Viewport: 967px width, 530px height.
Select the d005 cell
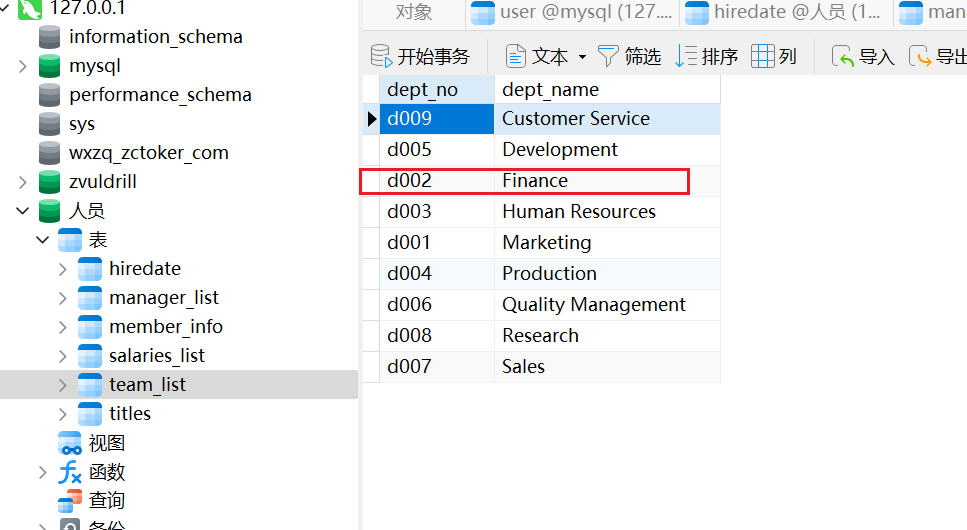pyautogui.click(x=437, y=150)
